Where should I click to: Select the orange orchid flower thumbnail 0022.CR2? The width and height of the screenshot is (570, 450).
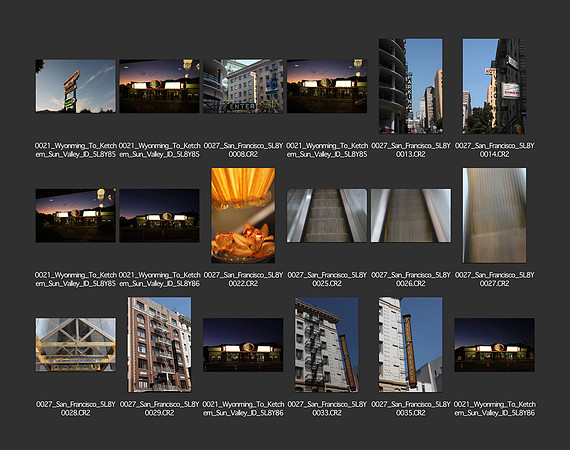tap(243, 215)
